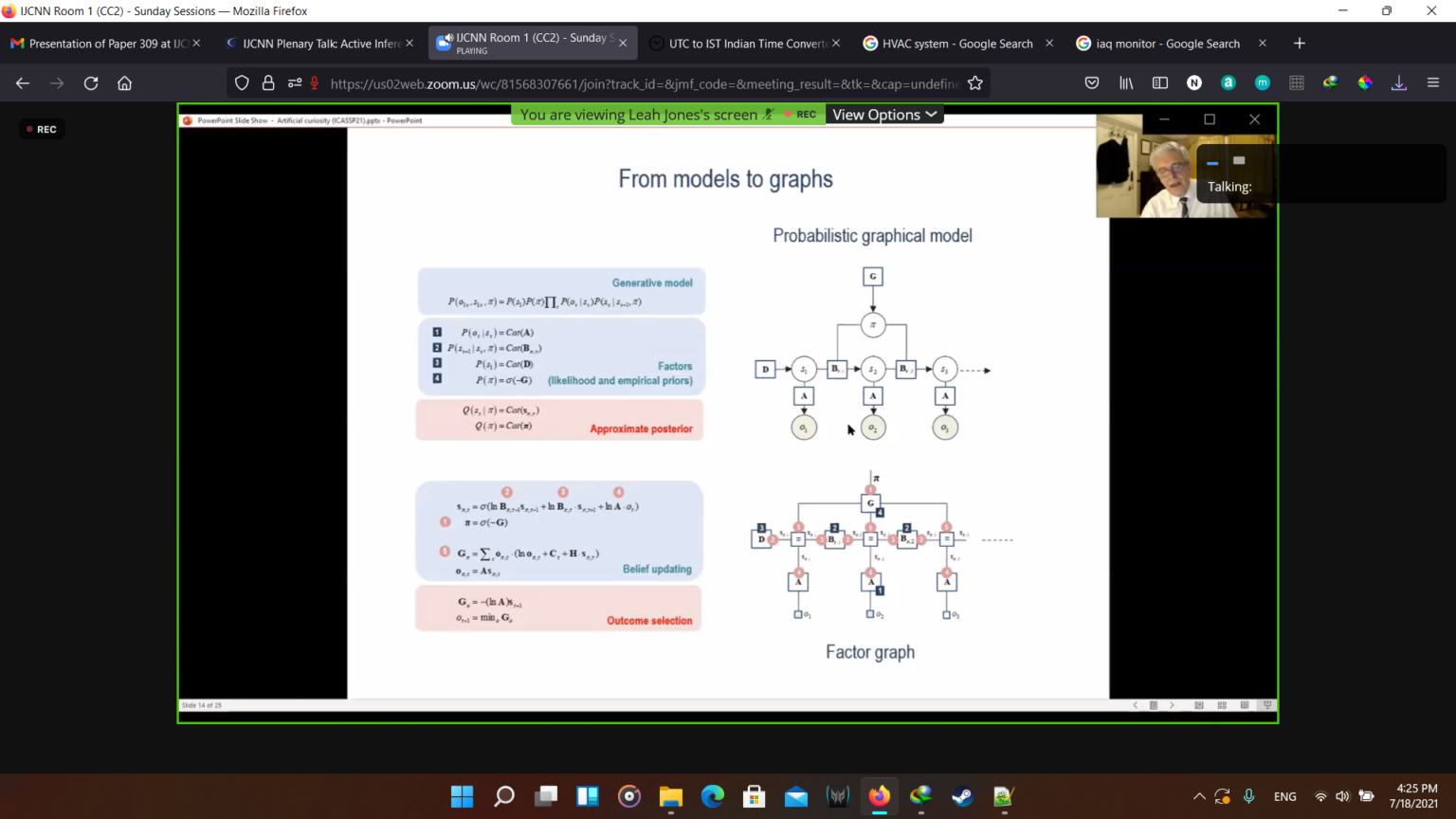Bookmark this page with the star toggle
This screenshot has height=819, width=1456.
(975, 82)
